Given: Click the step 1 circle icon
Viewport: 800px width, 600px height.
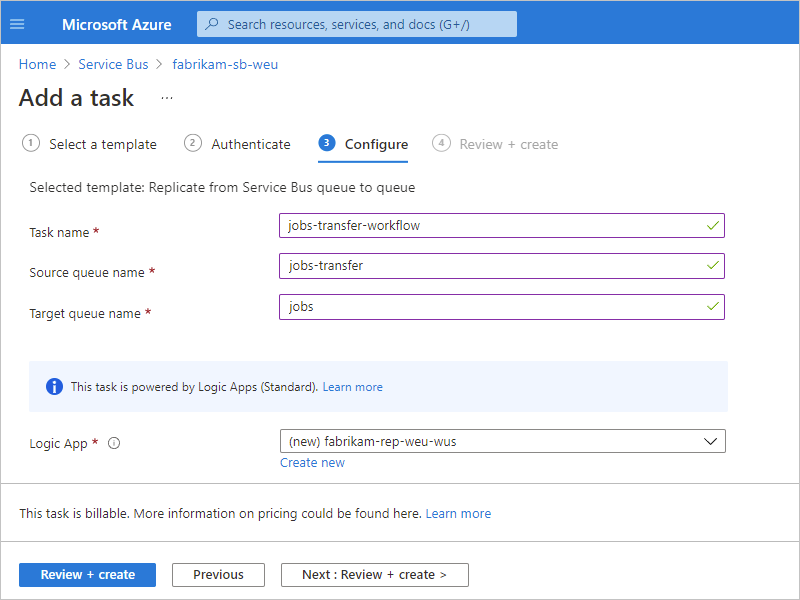Looking at the screenshot, I should [x=31, y=143].
